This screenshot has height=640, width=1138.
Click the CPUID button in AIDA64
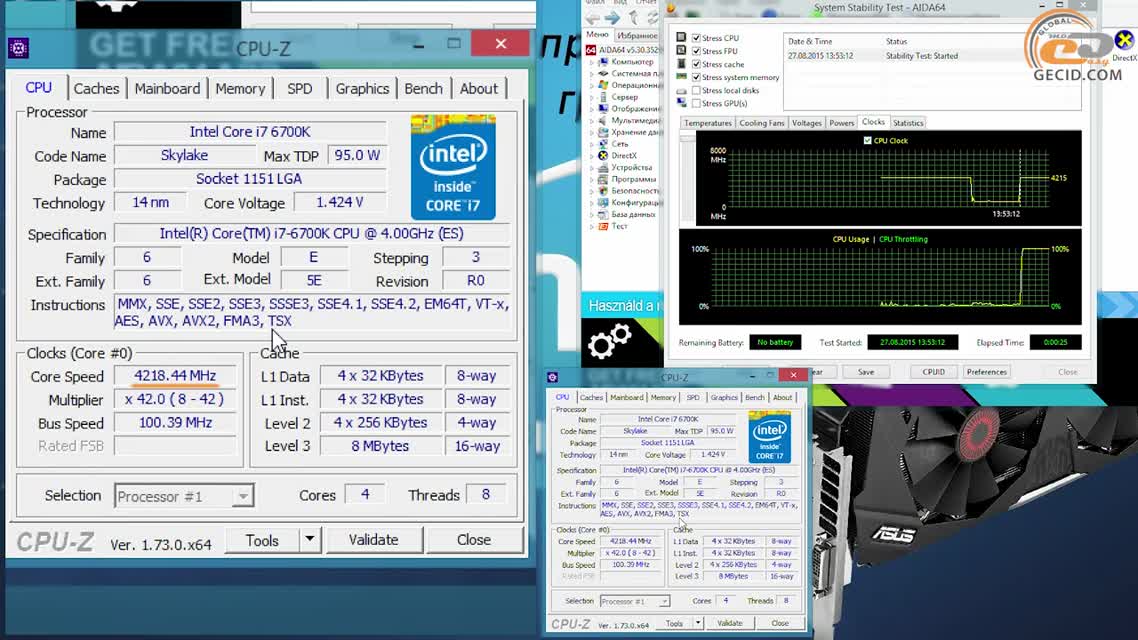click(x=933, y=372)
